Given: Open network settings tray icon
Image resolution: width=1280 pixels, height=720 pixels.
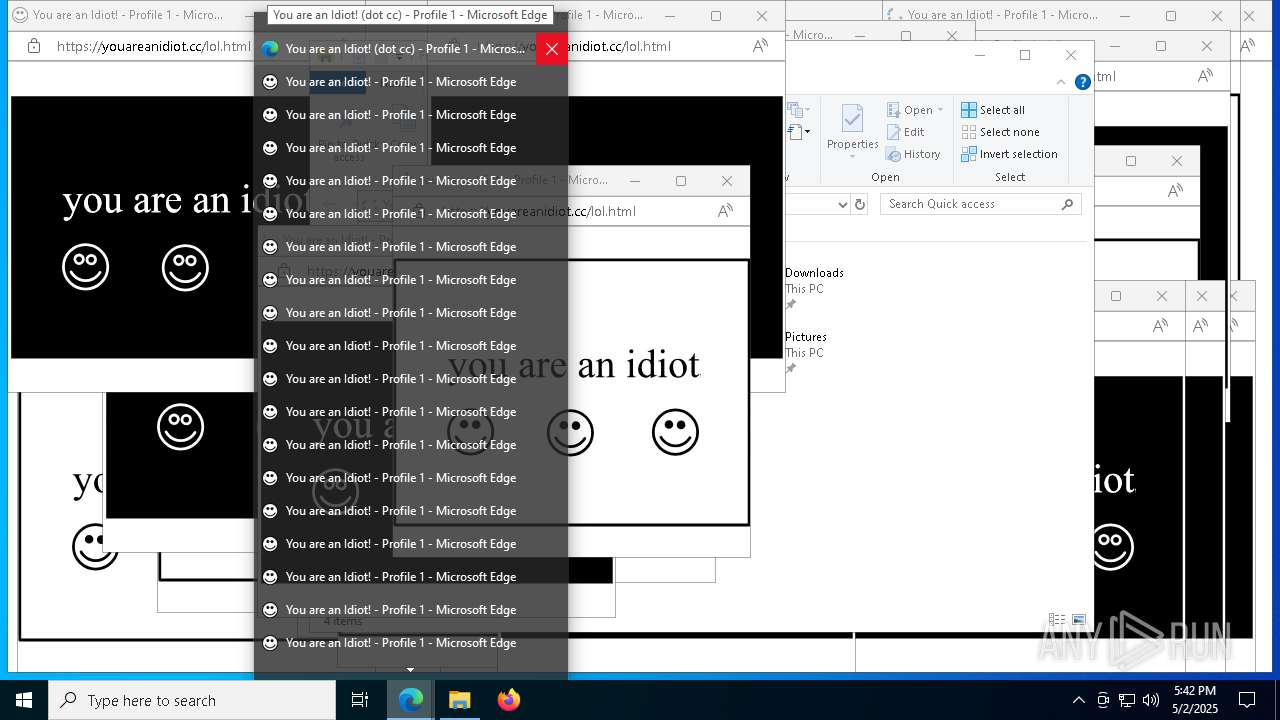Looking at the screenshot, I should coord(1127,700).
